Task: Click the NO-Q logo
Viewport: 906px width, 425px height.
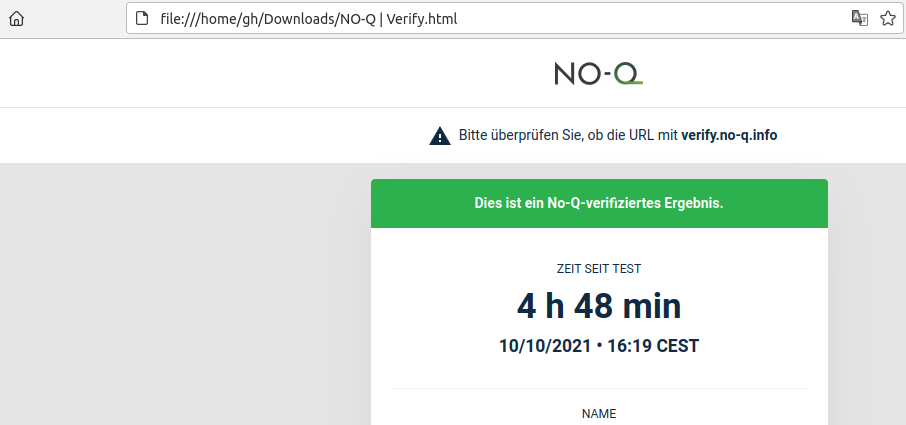Action: tap(599, 74)
